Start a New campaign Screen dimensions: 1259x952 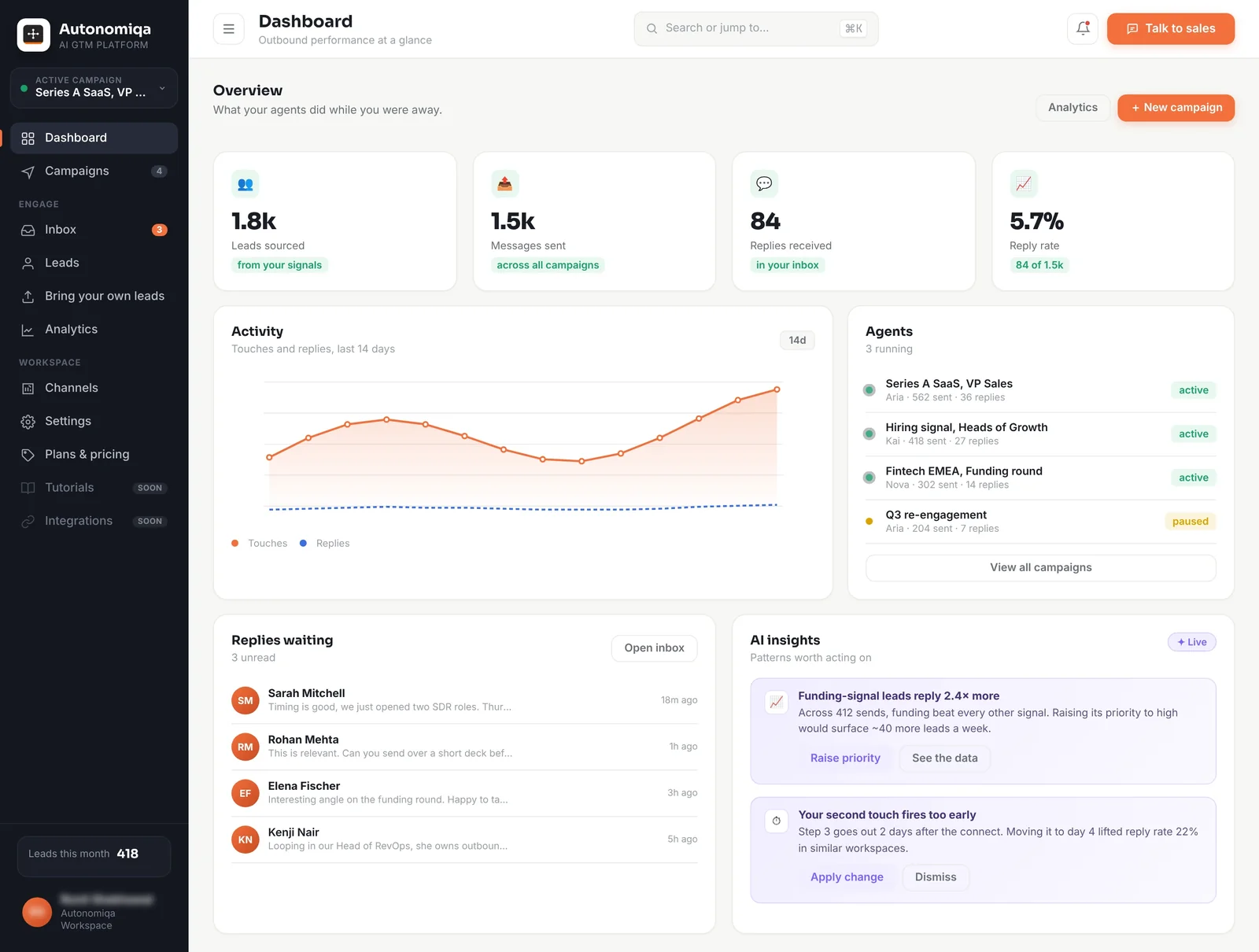coord(1176,108)
